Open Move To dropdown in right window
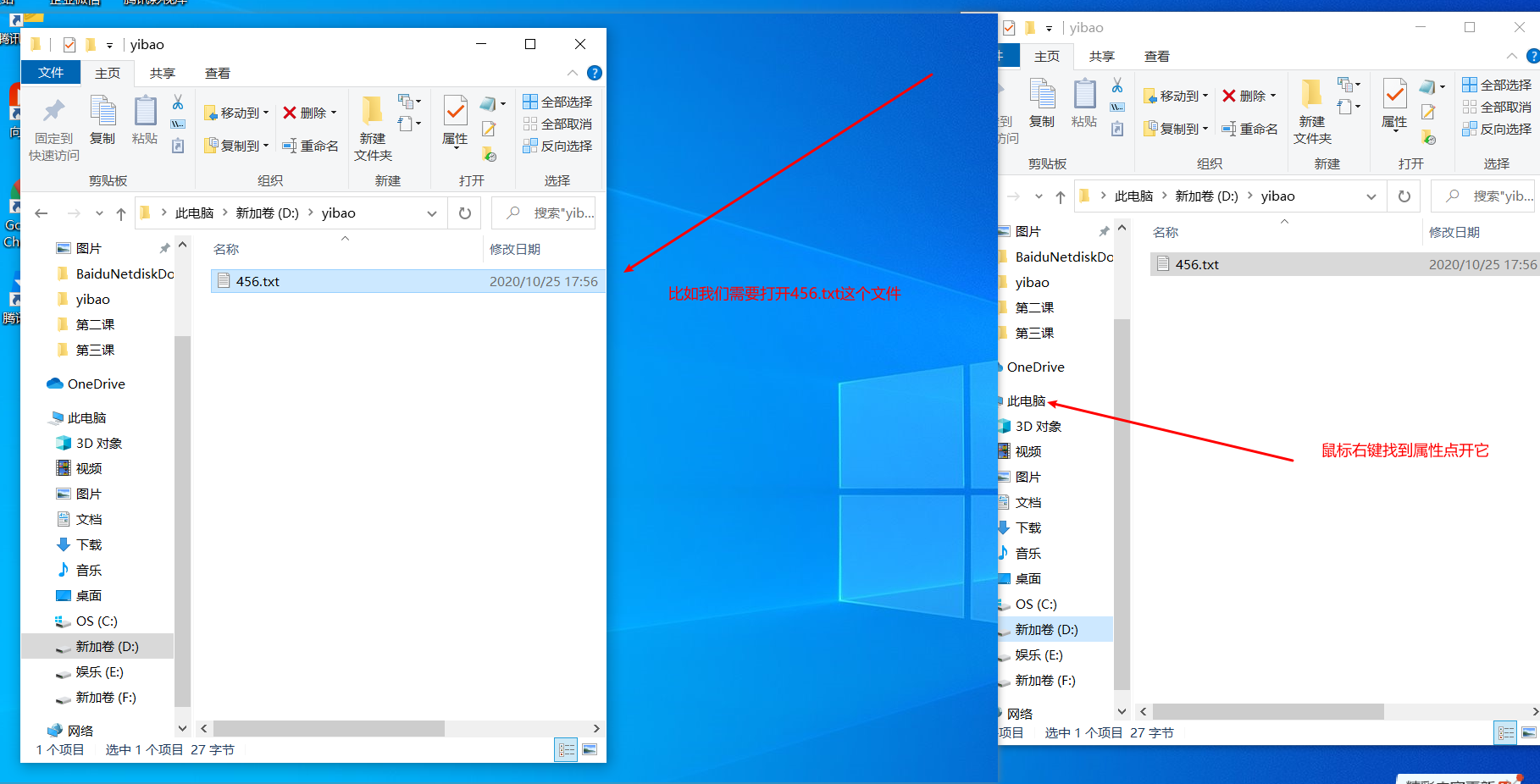The width and height of the screenshot is (1540, 784). click(1177, 96)
